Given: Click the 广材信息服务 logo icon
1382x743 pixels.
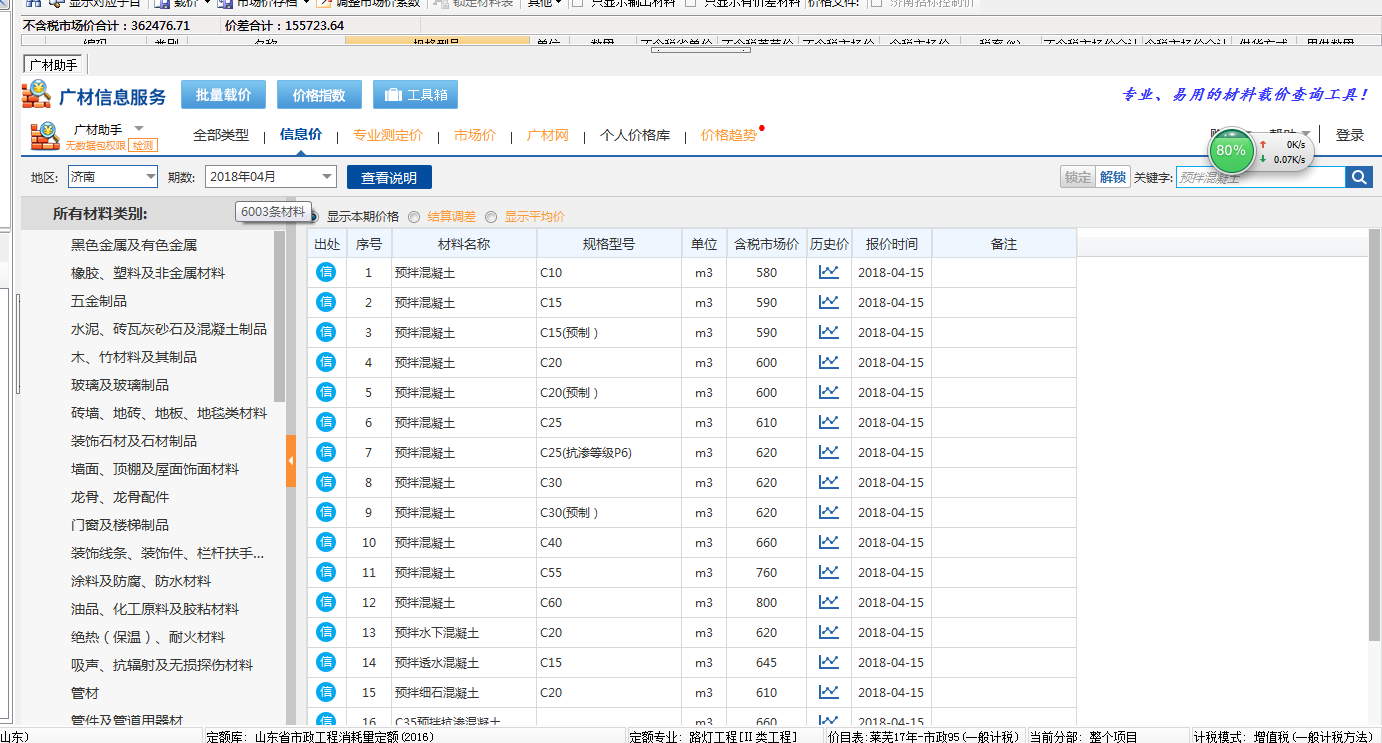Looking at the screenshot, I should [36, 95].
